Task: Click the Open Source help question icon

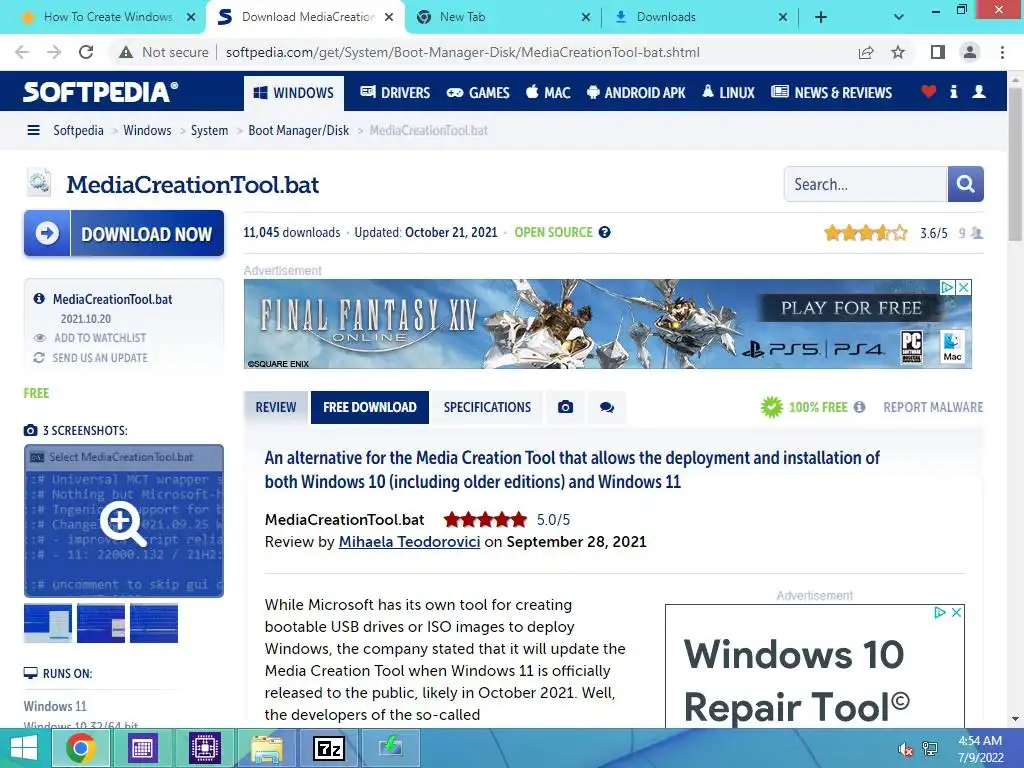Action: tap(605, 232)
